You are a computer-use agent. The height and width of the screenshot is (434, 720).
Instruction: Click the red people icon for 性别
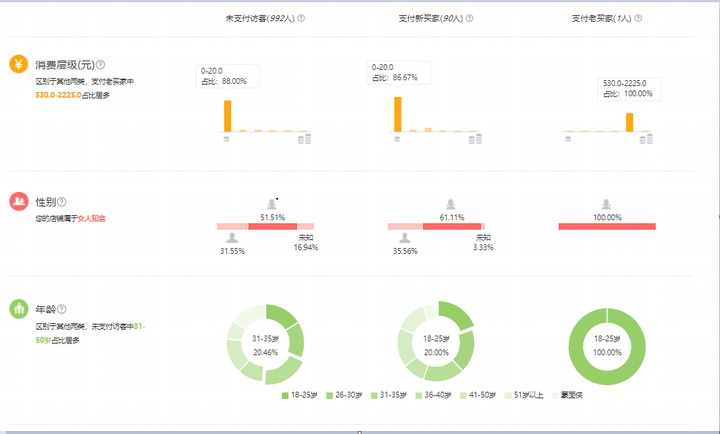[19, 201]
